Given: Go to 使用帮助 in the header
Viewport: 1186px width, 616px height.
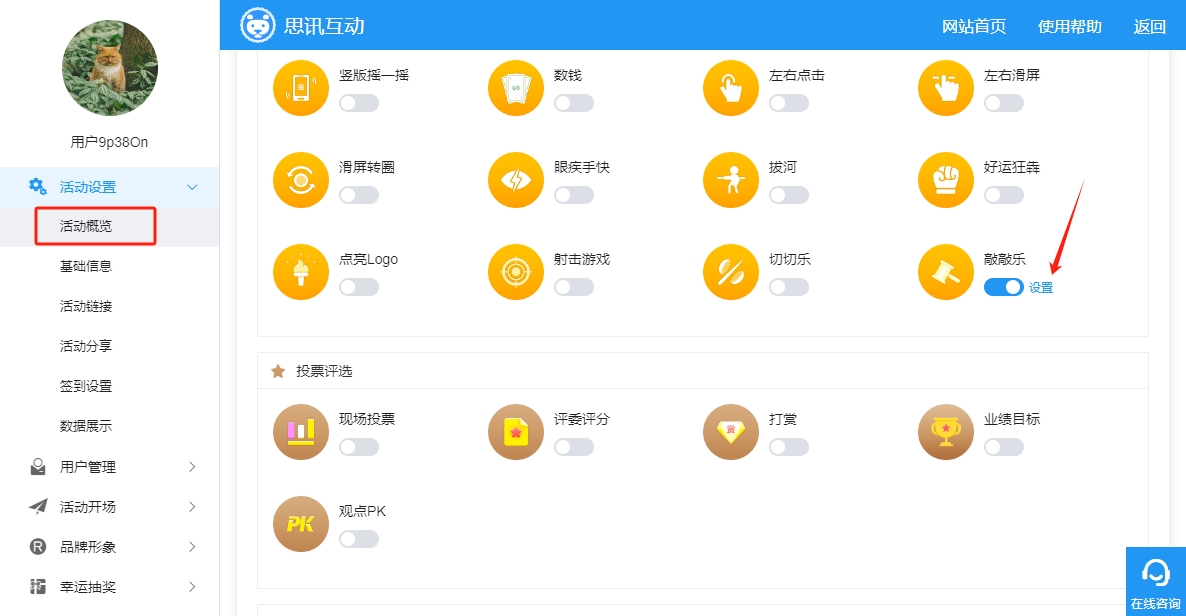Looking at the screenshot, I should point(1070,26).
